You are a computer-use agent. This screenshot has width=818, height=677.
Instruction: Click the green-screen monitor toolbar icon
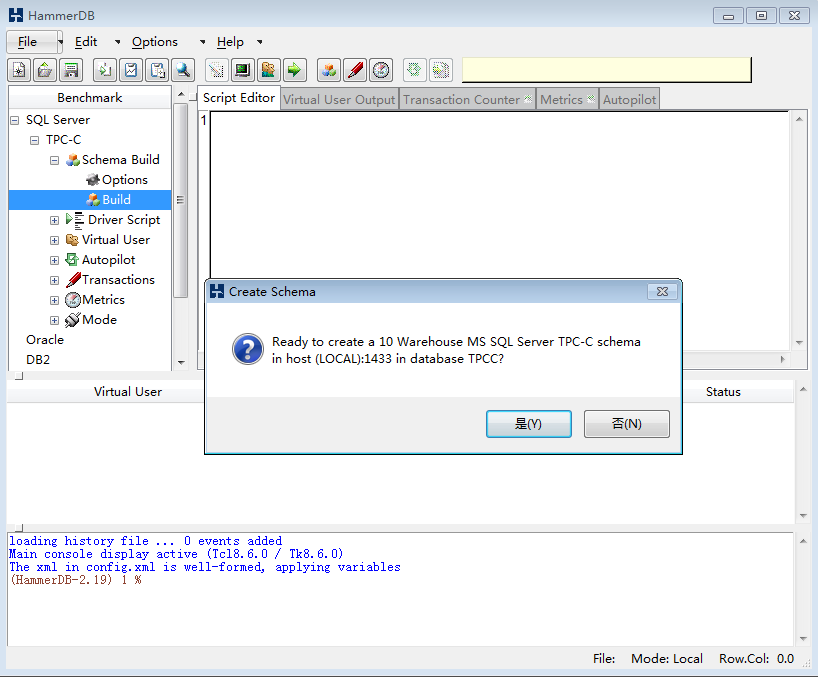[x=243, y=70]
